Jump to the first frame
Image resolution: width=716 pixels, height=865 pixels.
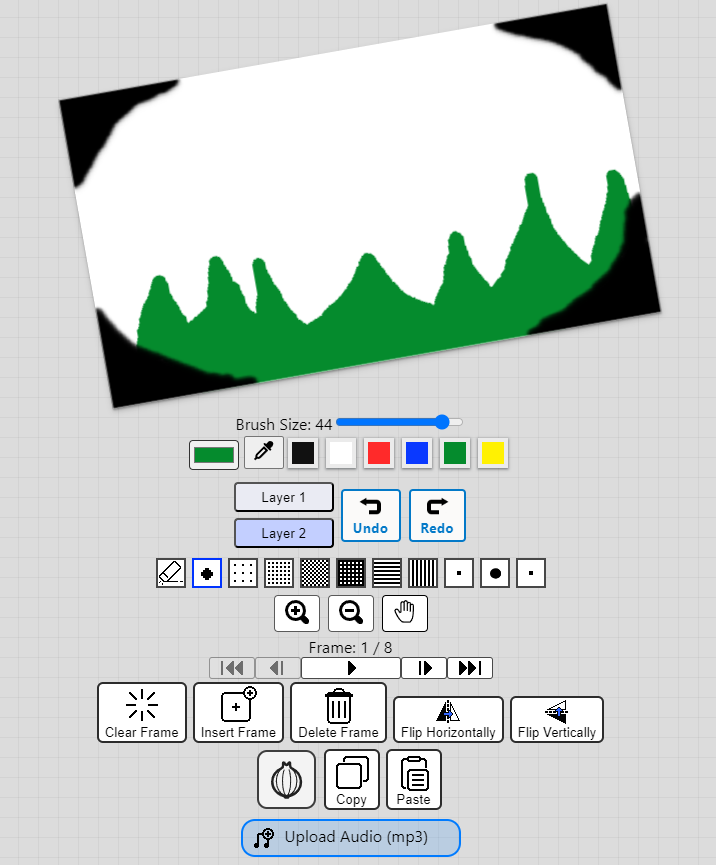click(x=232, y=668)
